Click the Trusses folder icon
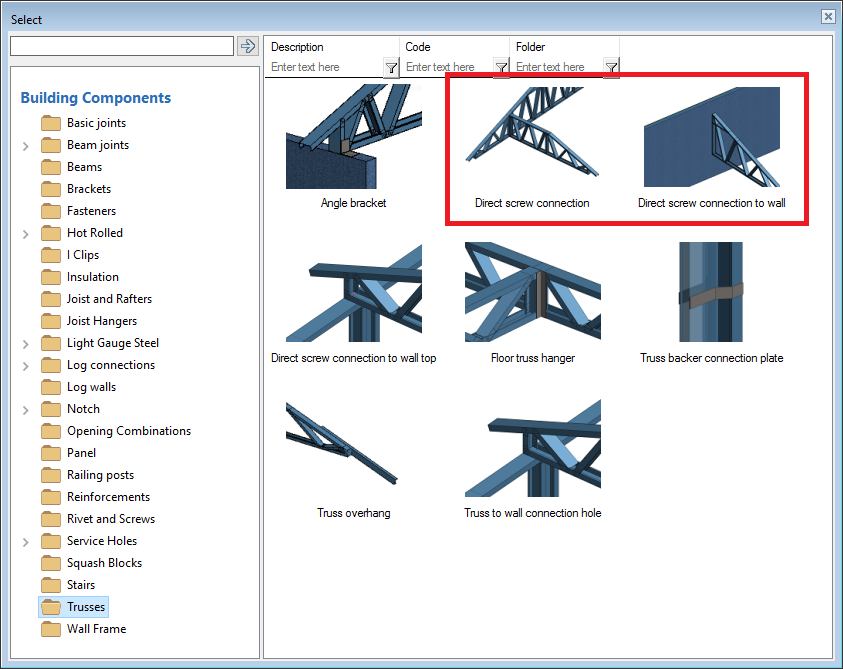 pos(52,606)
